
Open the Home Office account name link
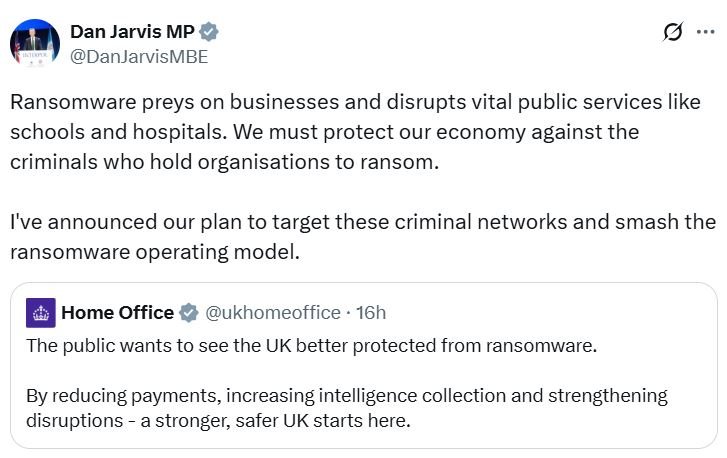coord(117,313)
